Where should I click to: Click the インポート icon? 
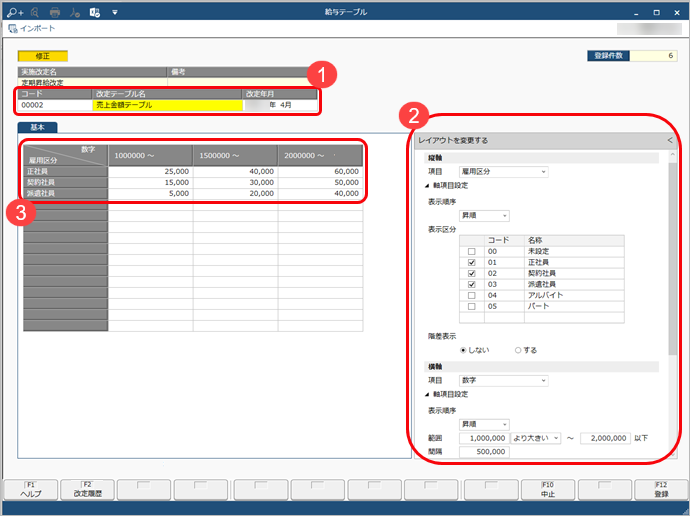[12, 28]
